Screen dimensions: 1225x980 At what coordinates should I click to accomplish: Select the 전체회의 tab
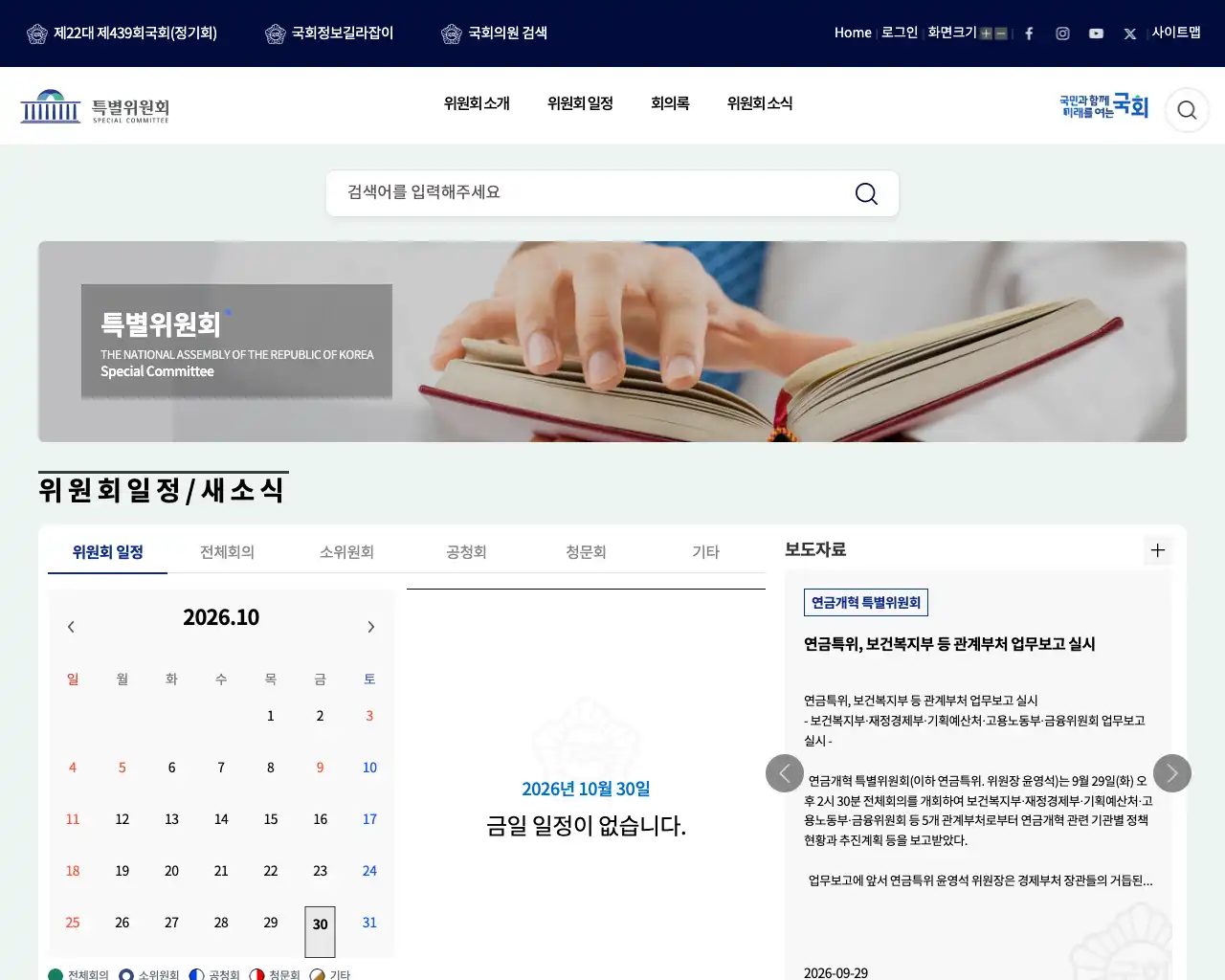tap(227, 552)
